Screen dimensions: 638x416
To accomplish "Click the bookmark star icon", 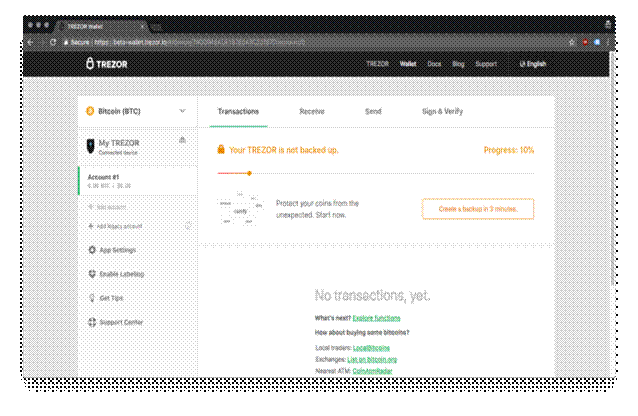I will [571, 42].
